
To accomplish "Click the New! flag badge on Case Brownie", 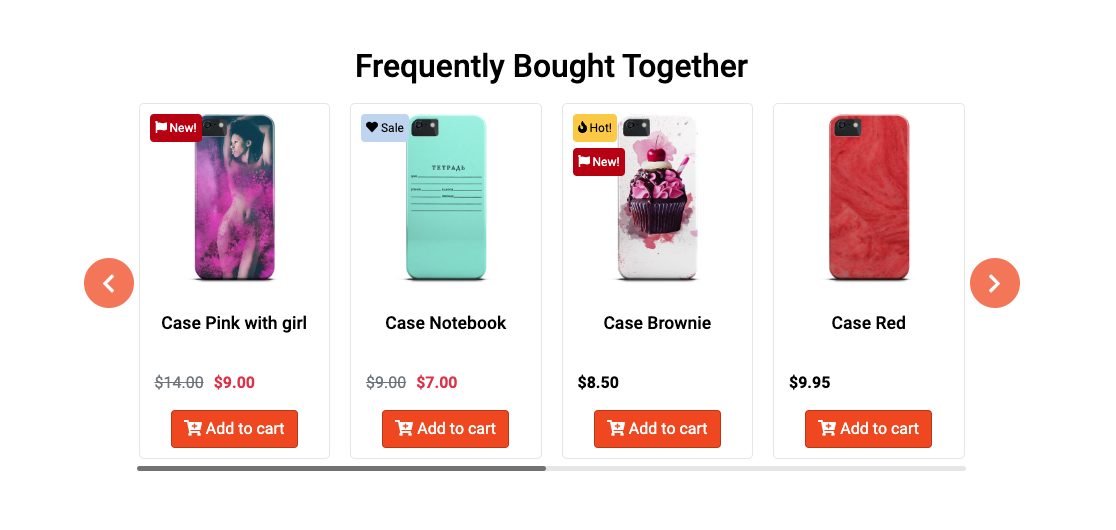I will pyautogui.click(x=599, y=161).
